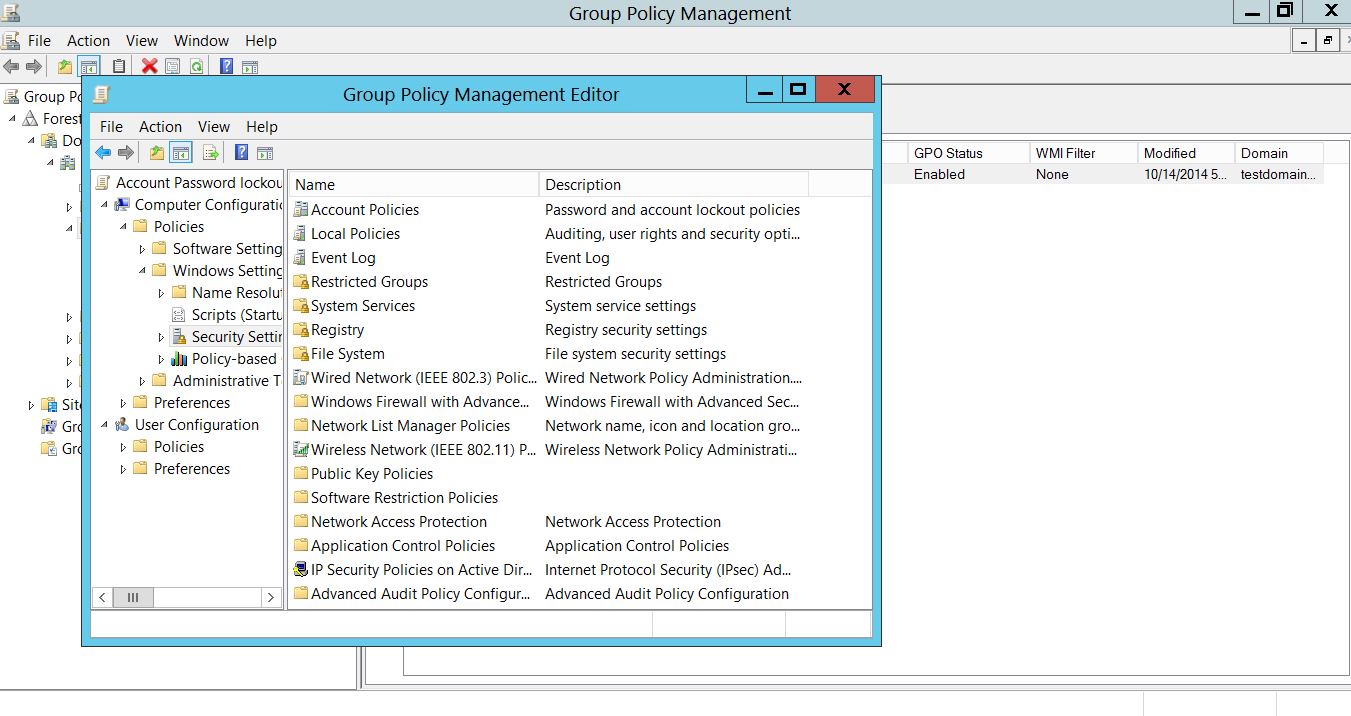
Task: Open the Action menu in the Editor window
Action: pos(160,127)
